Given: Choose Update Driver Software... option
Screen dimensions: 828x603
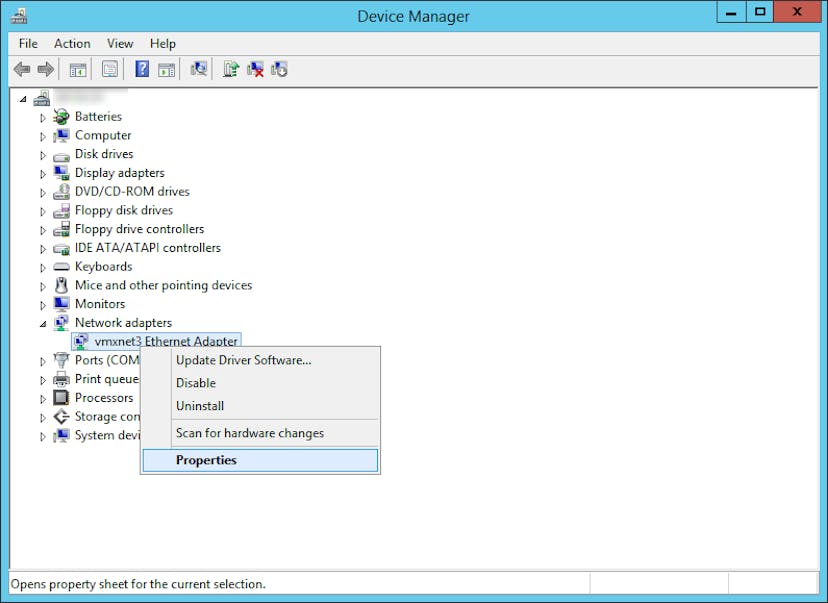Looking at the screenshot, I should click(244, 360).
